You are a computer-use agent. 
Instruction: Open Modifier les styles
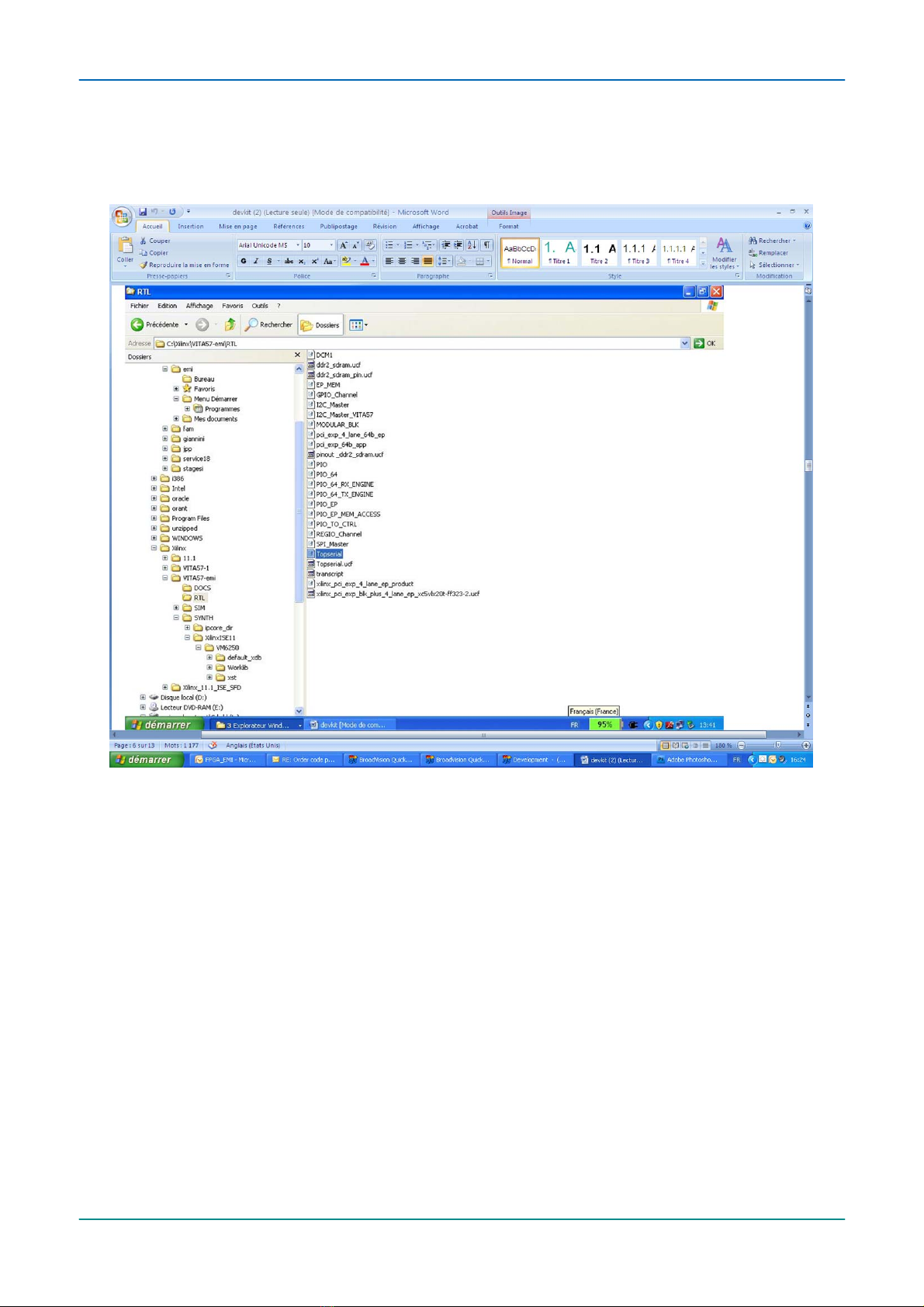pyautogui.click(x=724, y=253)
